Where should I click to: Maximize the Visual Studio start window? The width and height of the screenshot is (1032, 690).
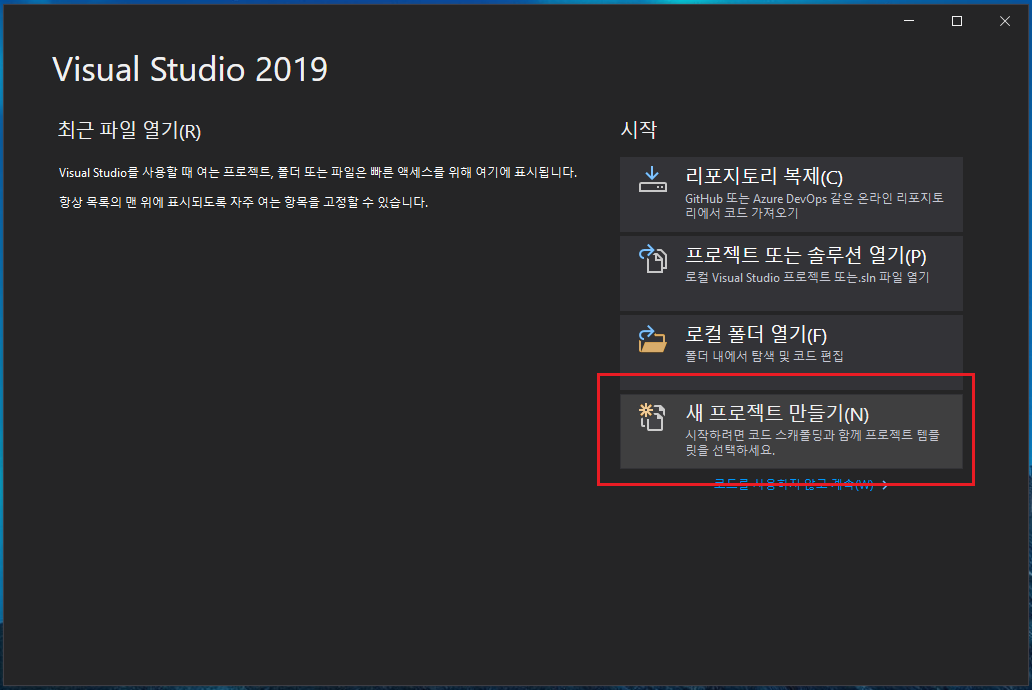[957, 21]
